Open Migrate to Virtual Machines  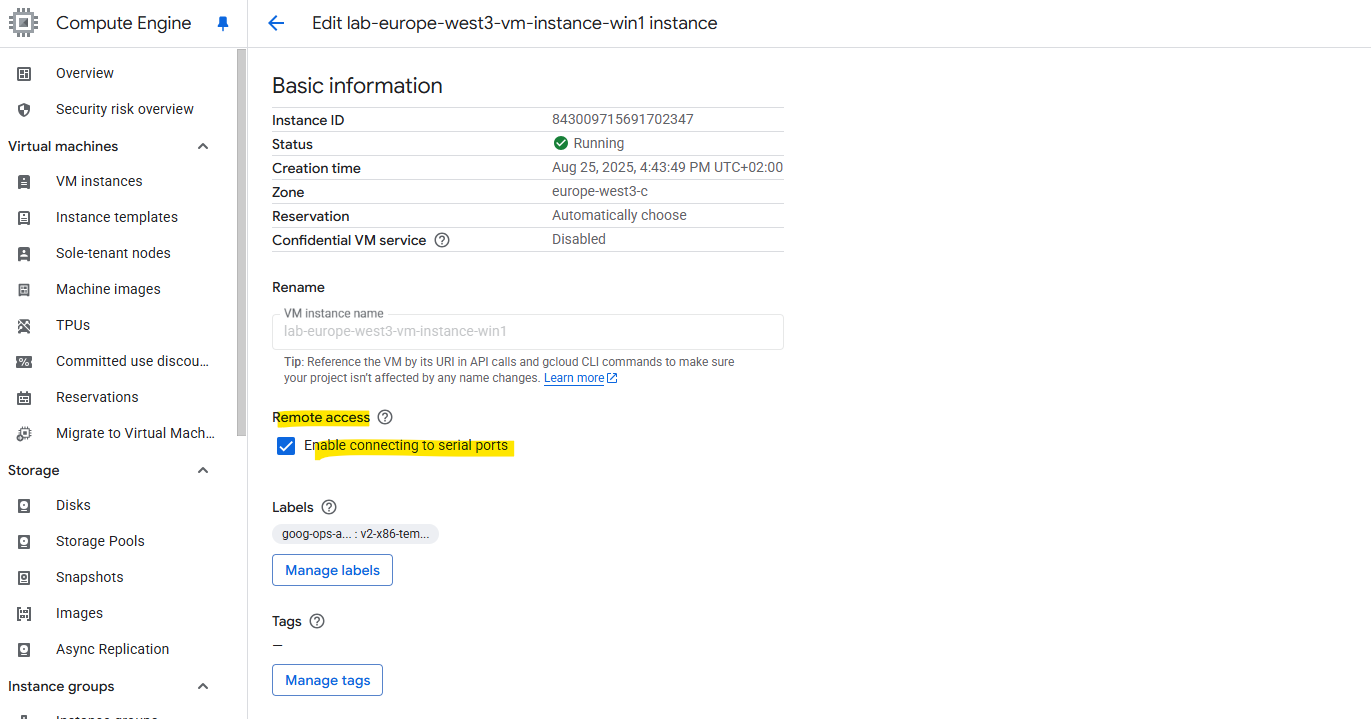[x=136, y=433]
